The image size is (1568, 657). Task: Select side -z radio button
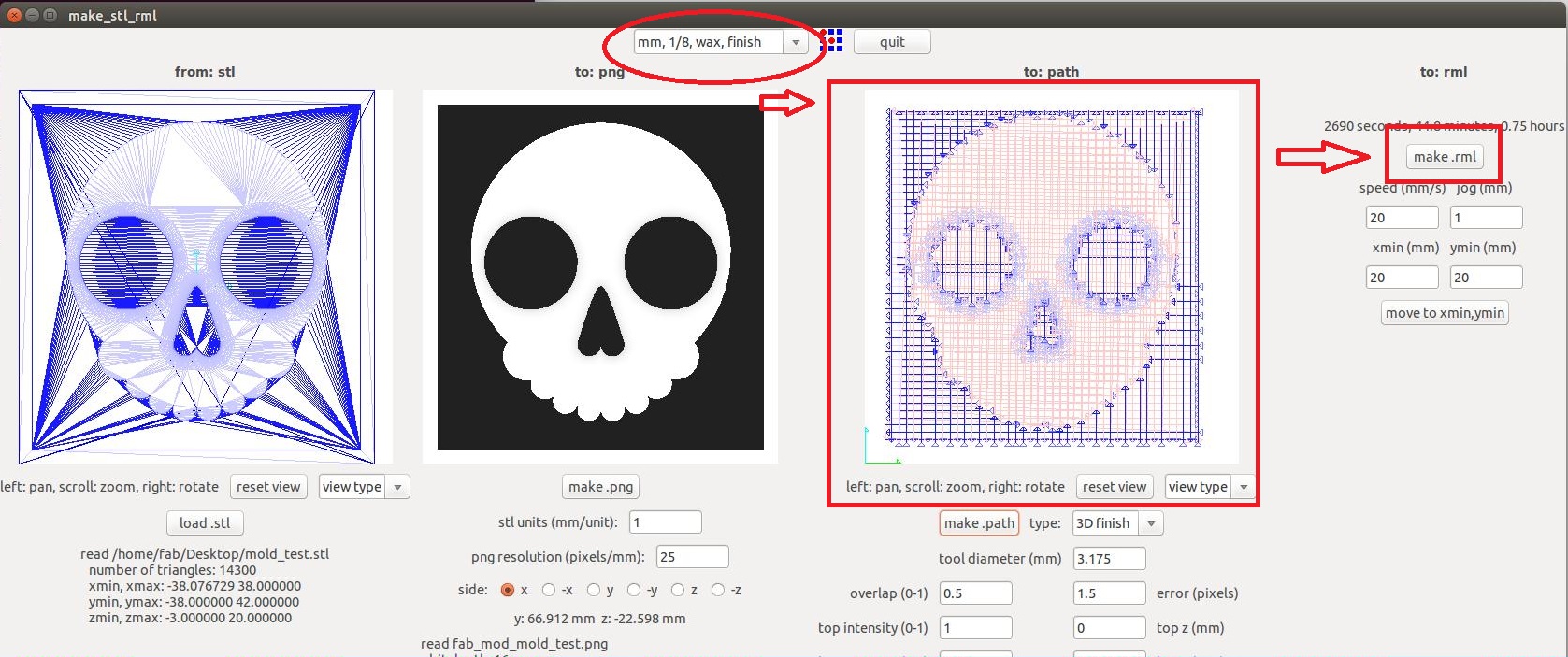pyautogui.click(x=718, y=590)
